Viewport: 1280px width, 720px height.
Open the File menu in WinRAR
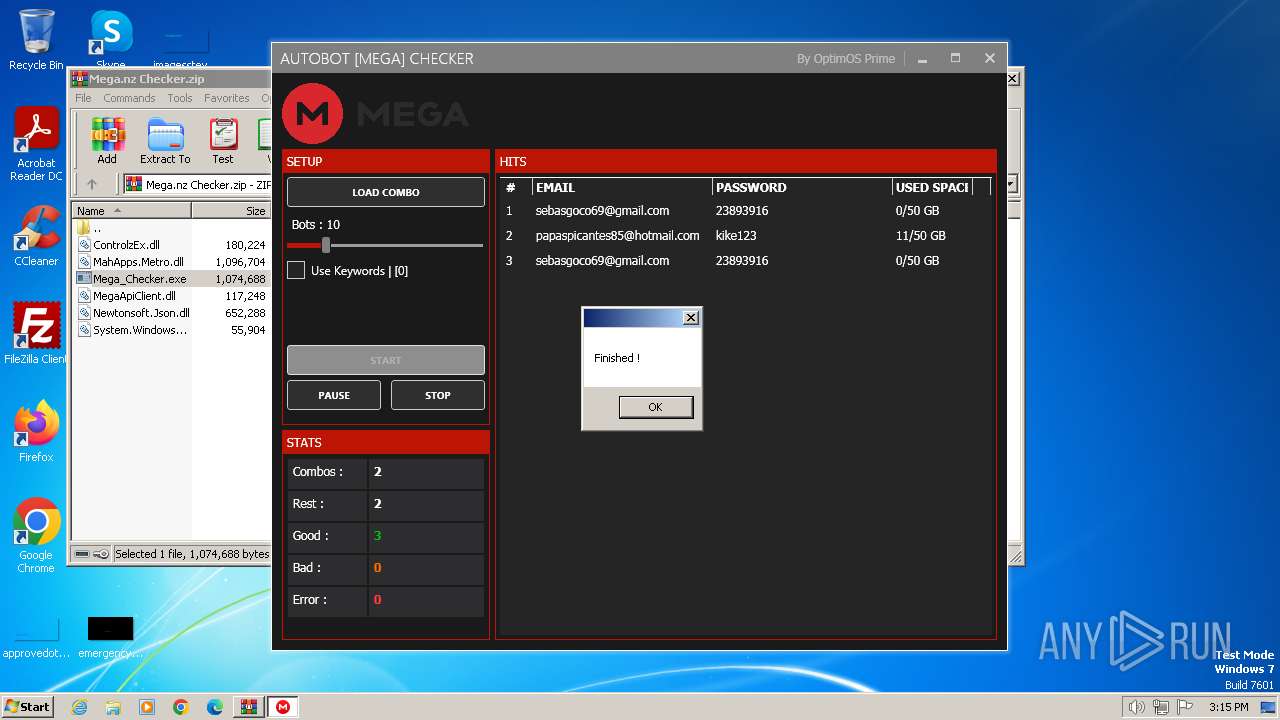click(x=83, y=98)
